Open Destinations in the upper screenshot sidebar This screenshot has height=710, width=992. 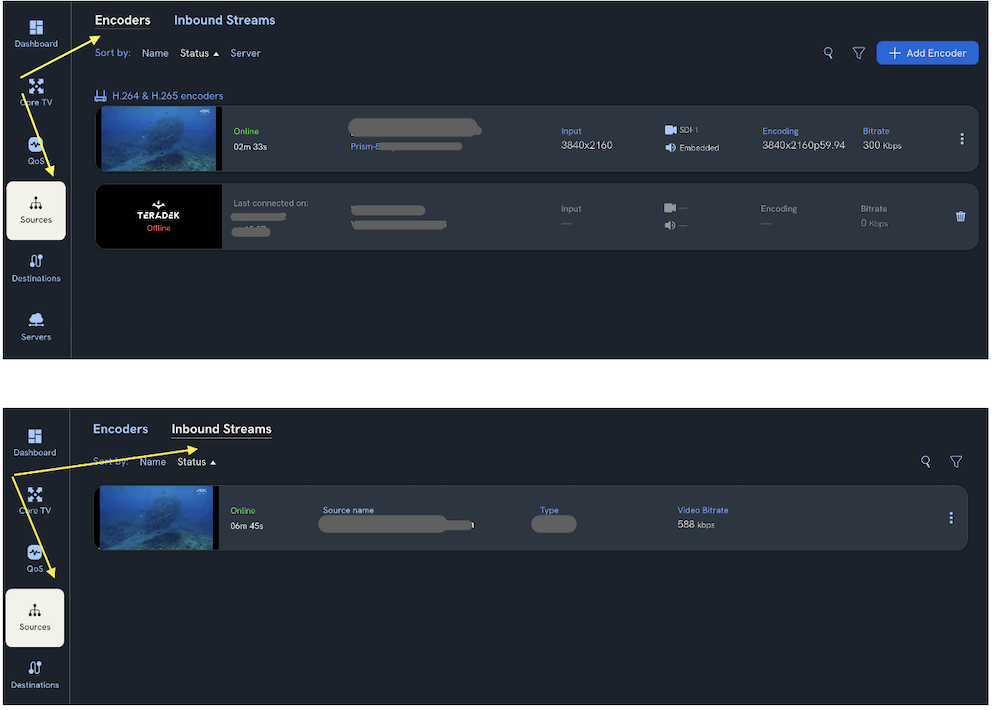tap(36, 267)
